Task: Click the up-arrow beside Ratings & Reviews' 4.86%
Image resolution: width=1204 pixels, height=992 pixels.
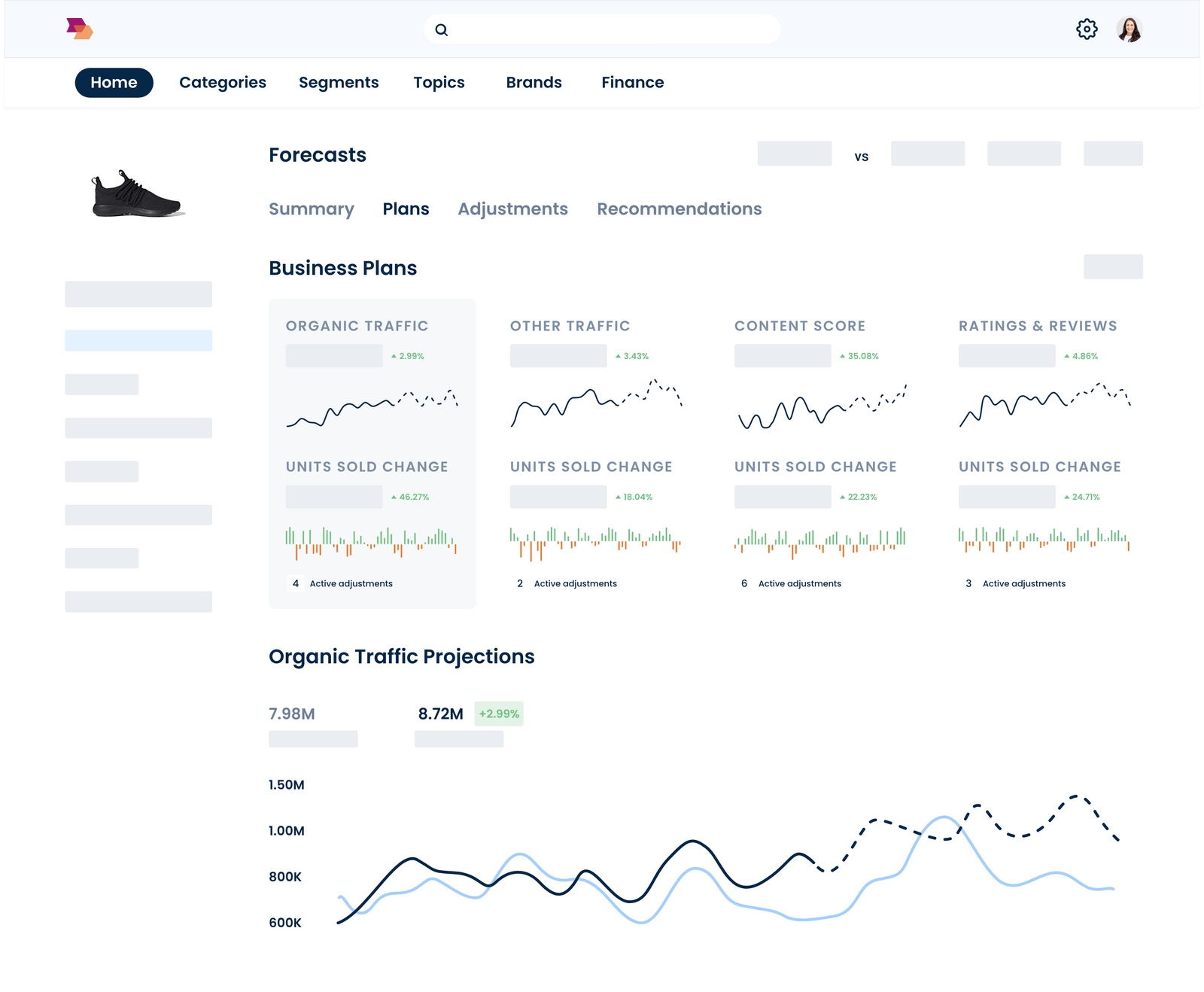Action: pos(1067,355)
